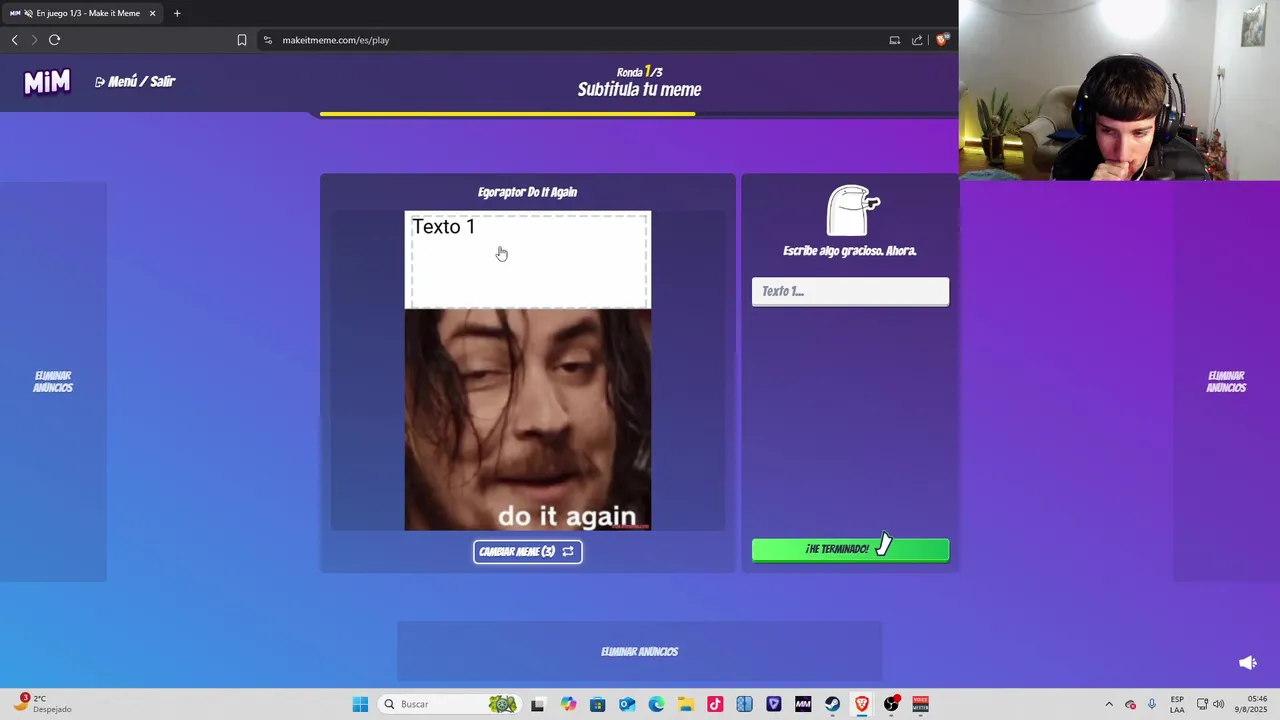Open site settings icon in address bar
This screenshot has height=720, width=1280.
(x=267, y=40)
